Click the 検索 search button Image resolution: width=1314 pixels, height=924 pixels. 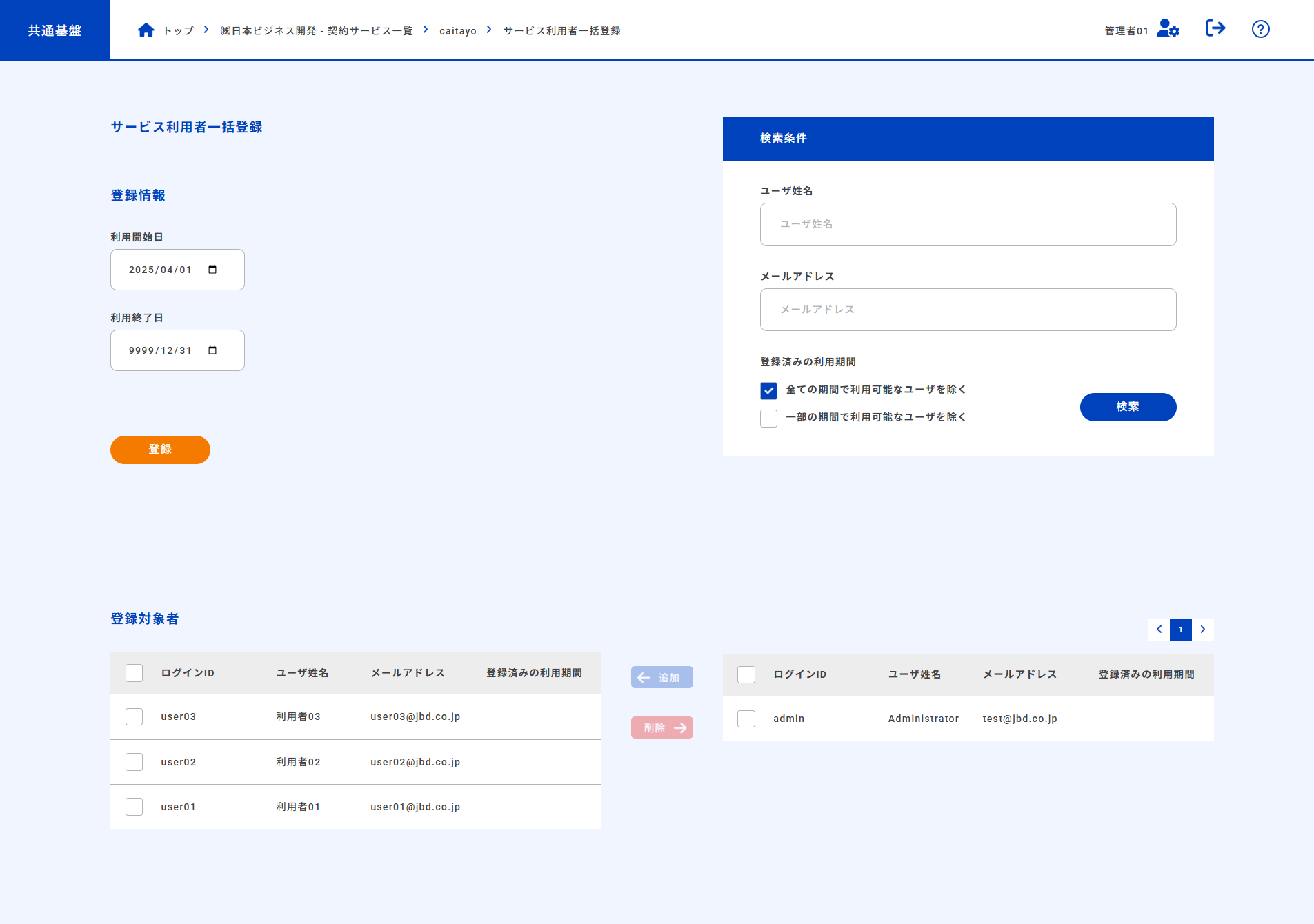[x=1128, y=407]
